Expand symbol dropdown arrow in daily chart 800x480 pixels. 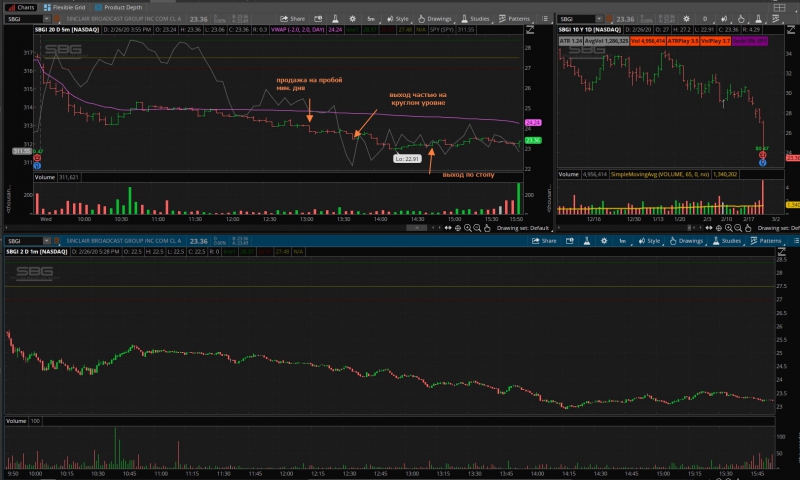[x=599, y=19]
